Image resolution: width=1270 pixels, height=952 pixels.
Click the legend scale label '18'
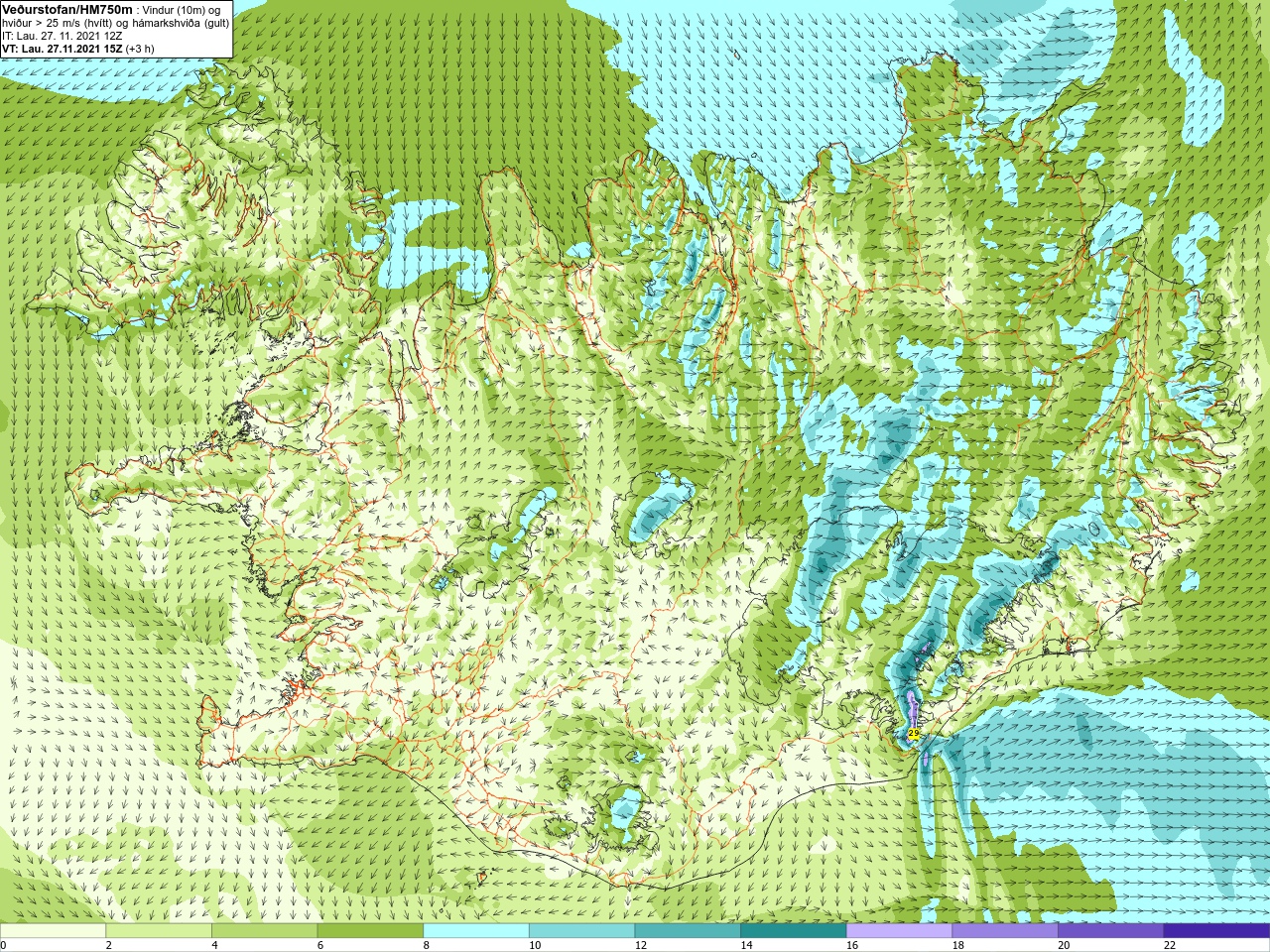click(x=958, y=945)
